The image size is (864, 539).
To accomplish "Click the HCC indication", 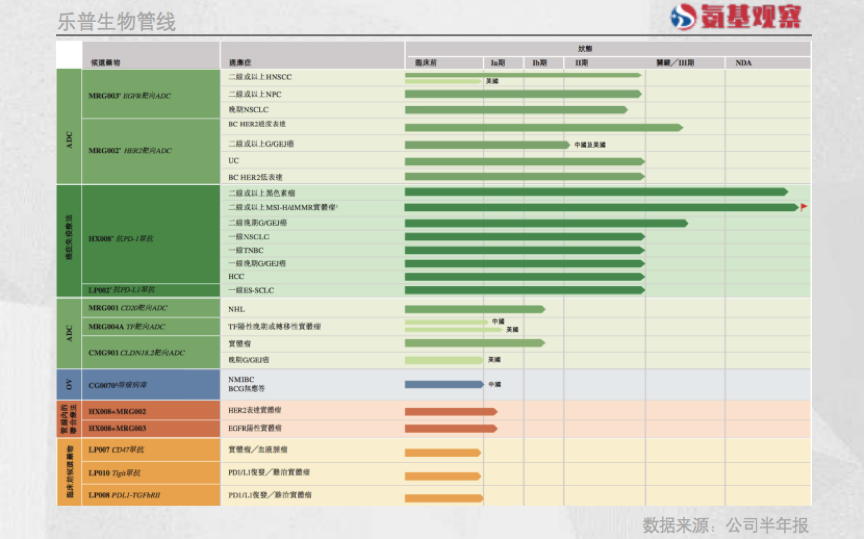I will 236,277.
